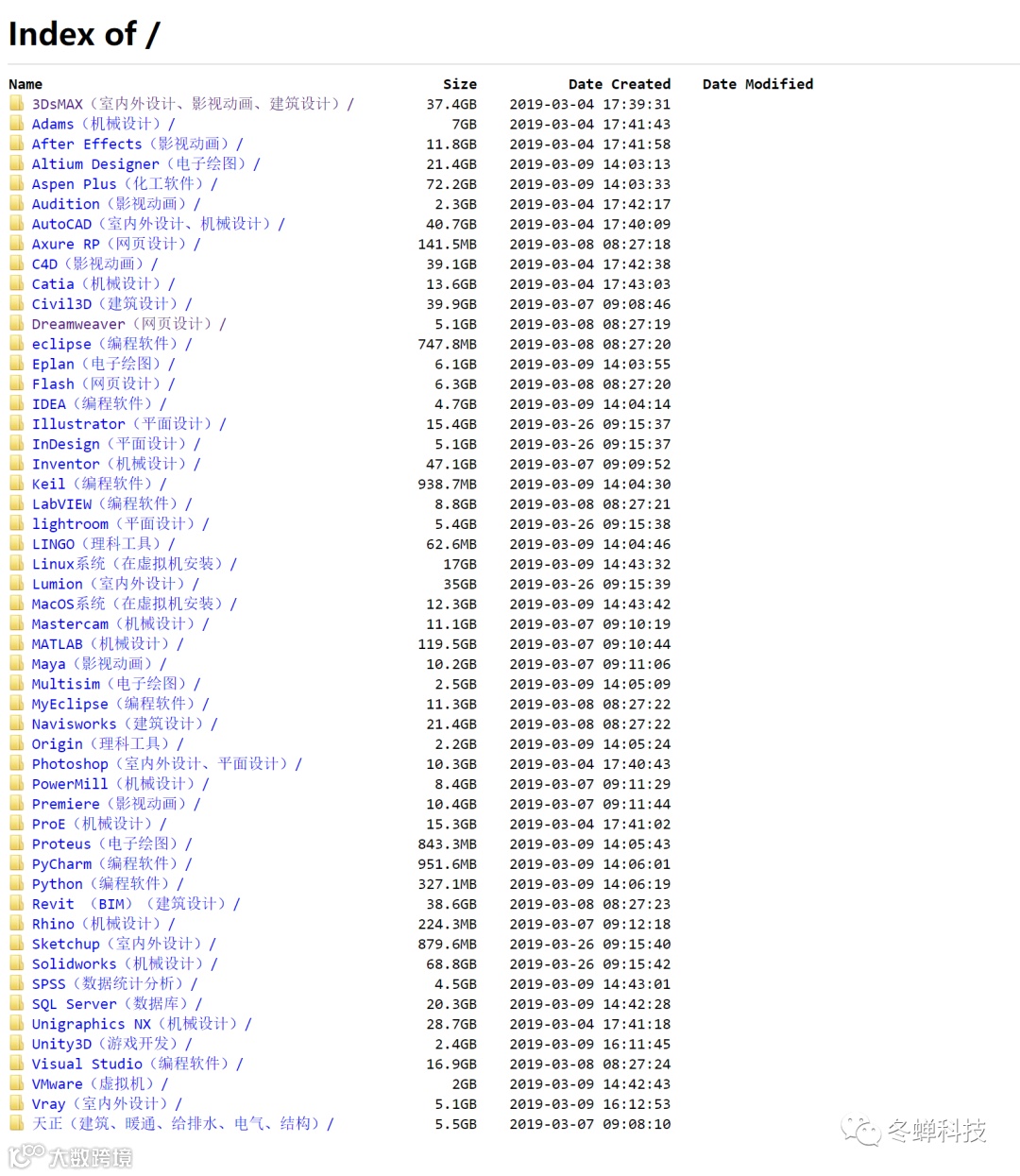Click the folder icon beside LabVIEW

pos(17,503)
